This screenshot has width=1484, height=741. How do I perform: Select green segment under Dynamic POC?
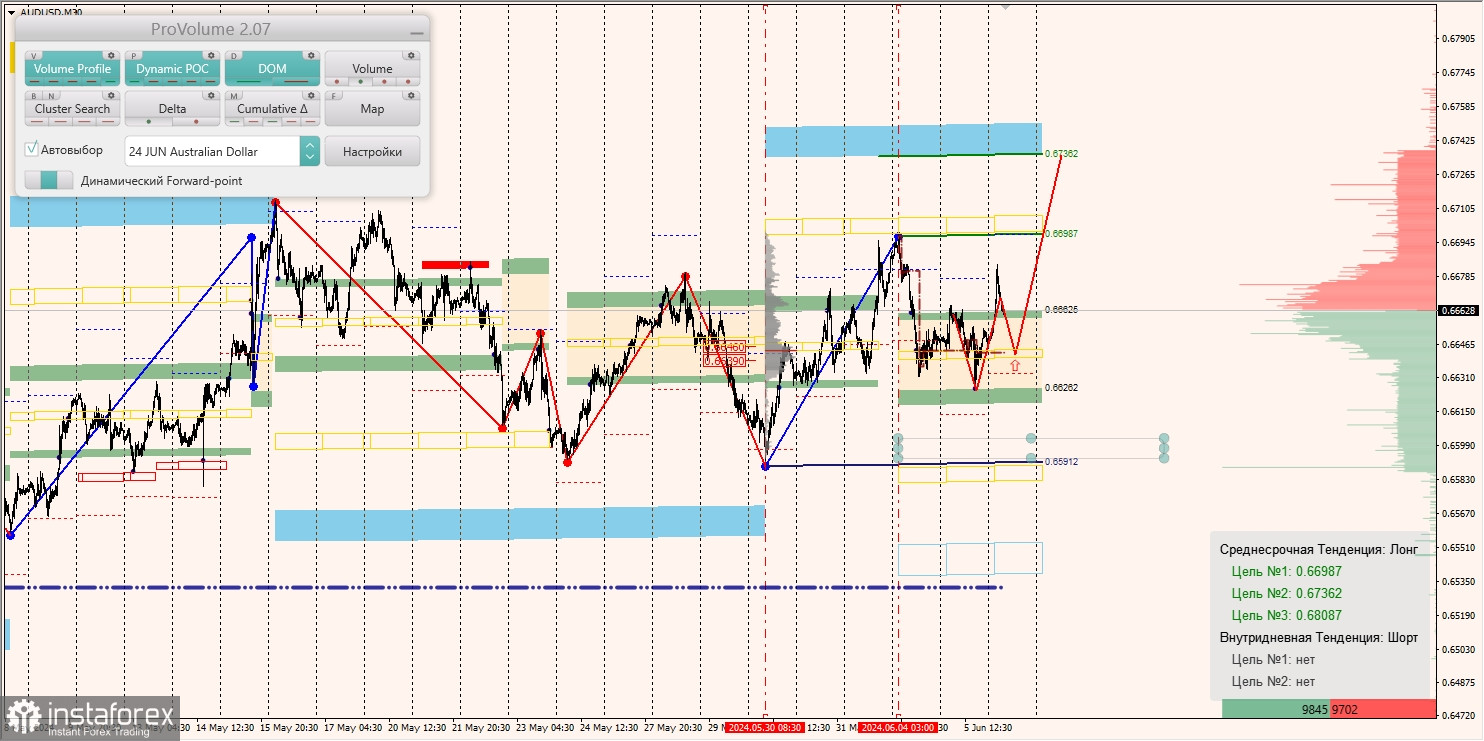(134, 81)
